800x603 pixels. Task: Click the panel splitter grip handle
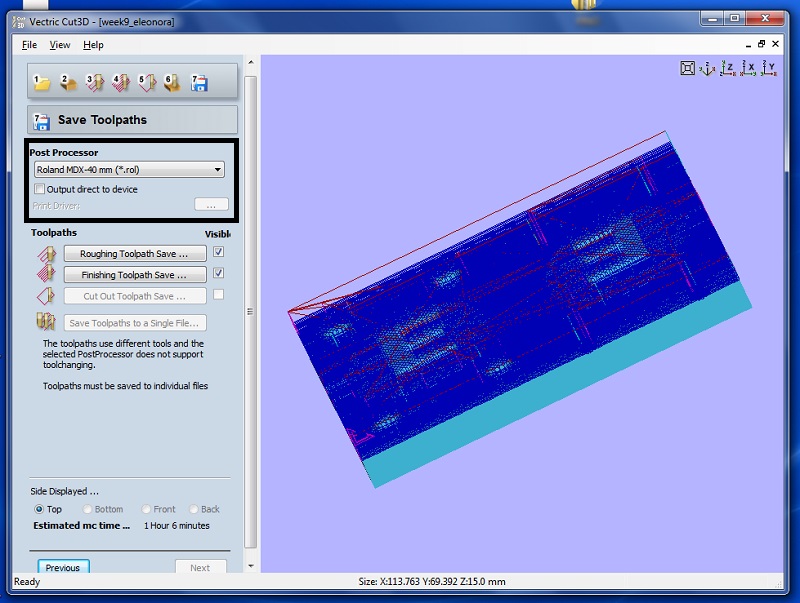250,311
